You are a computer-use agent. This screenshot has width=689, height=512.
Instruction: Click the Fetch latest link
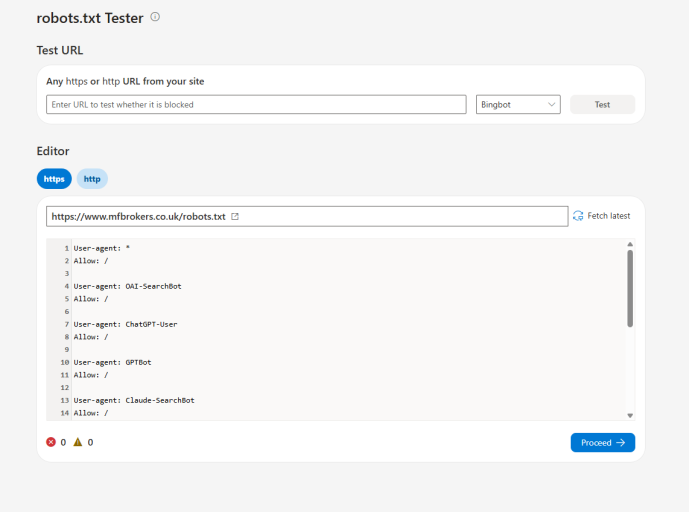pos(609,216)
